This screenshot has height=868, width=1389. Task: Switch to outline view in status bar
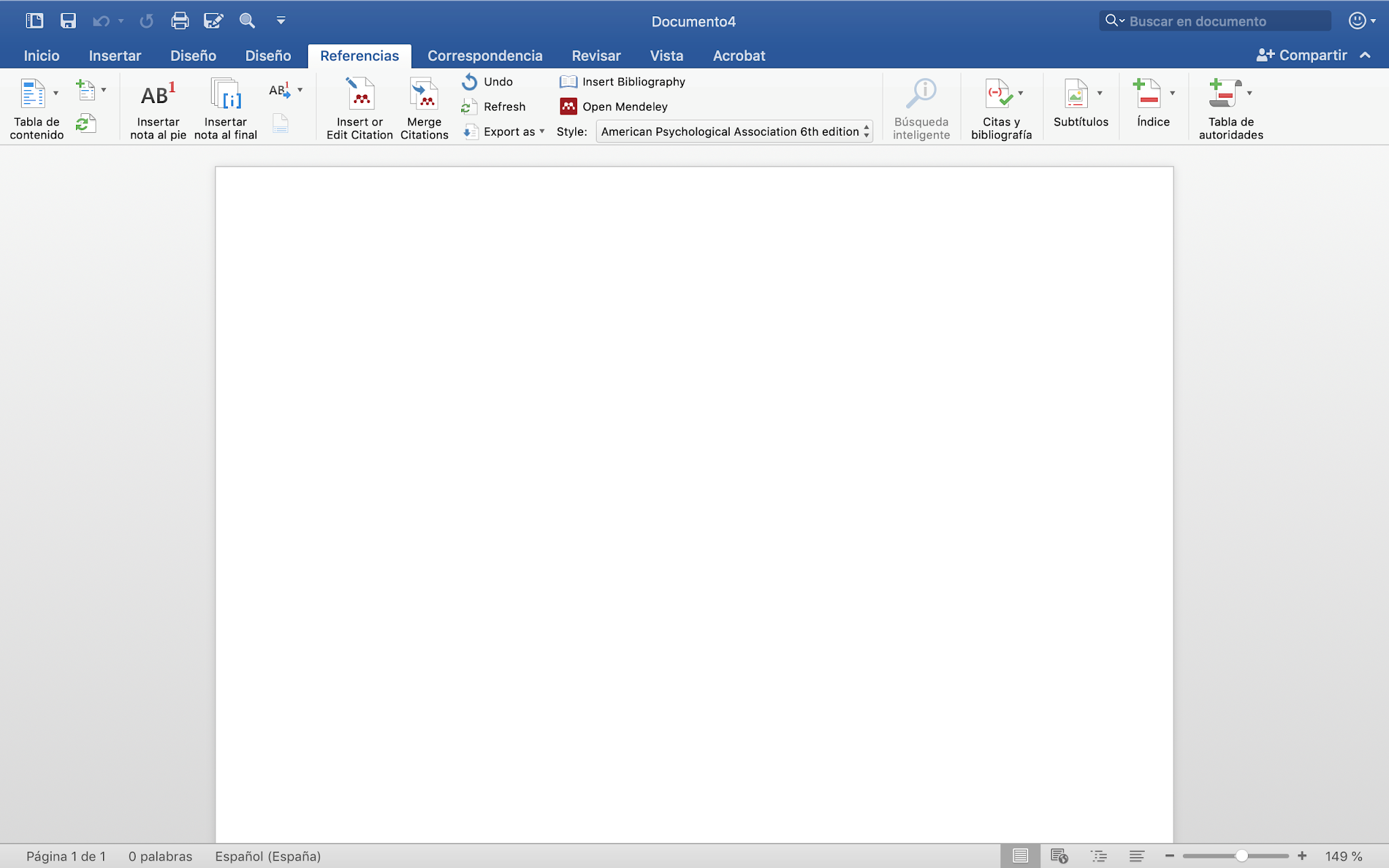click(1099, 856)
